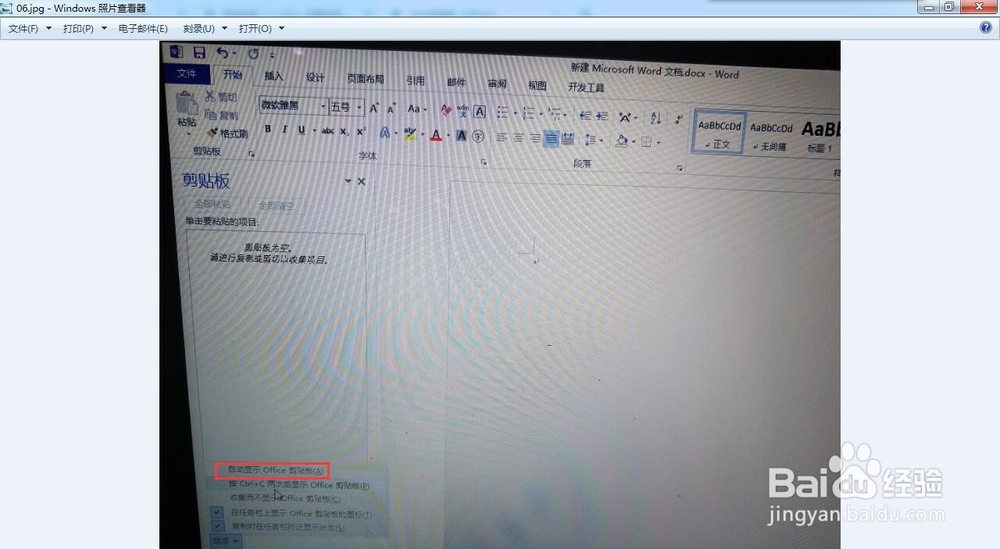The width and height of the screenshot is (1000, 549).
Task: Click the Redo/Repeat circular arrow icon
Action: point(253,54)
